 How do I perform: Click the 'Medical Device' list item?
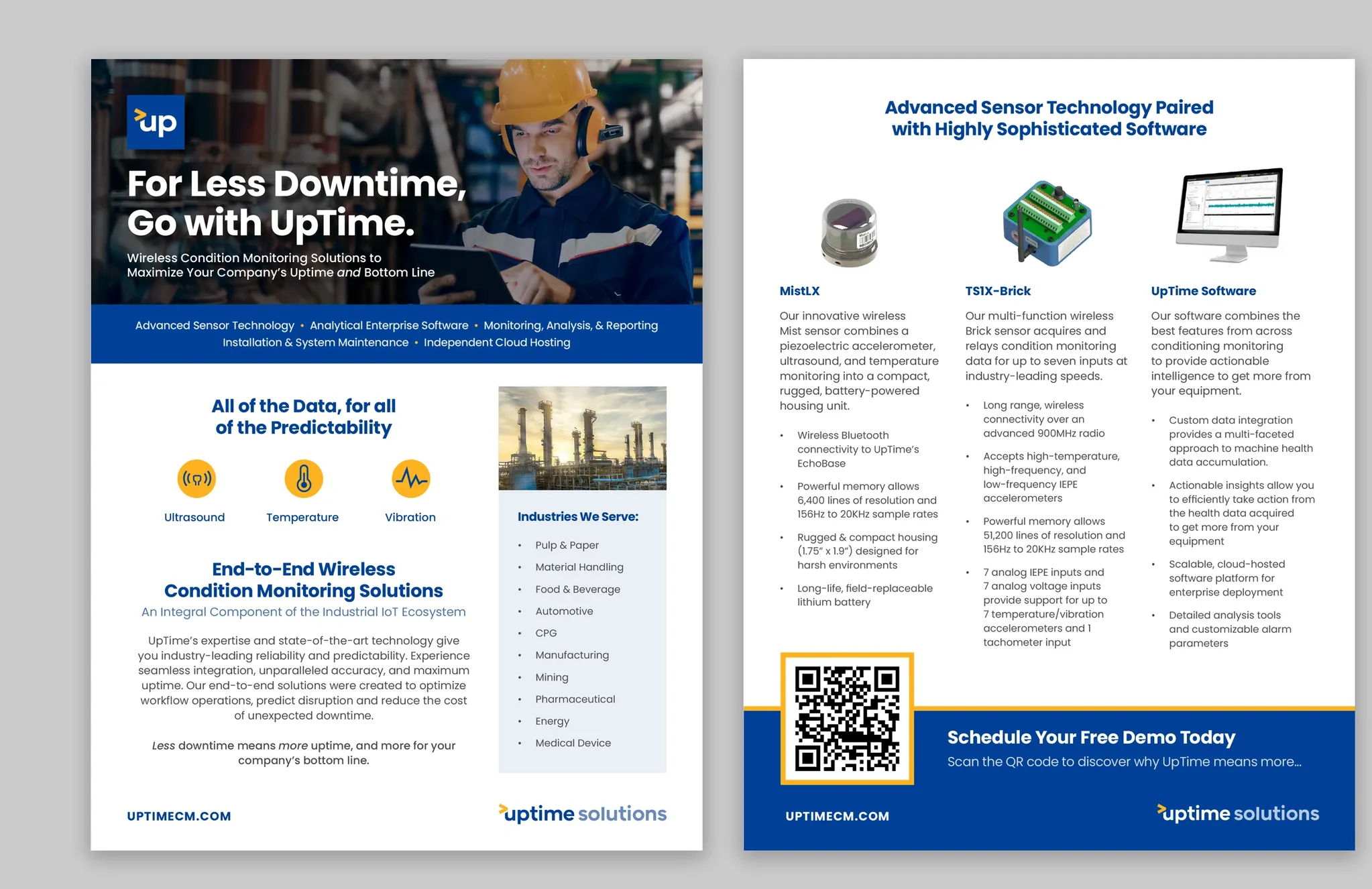tap(573, 743)
